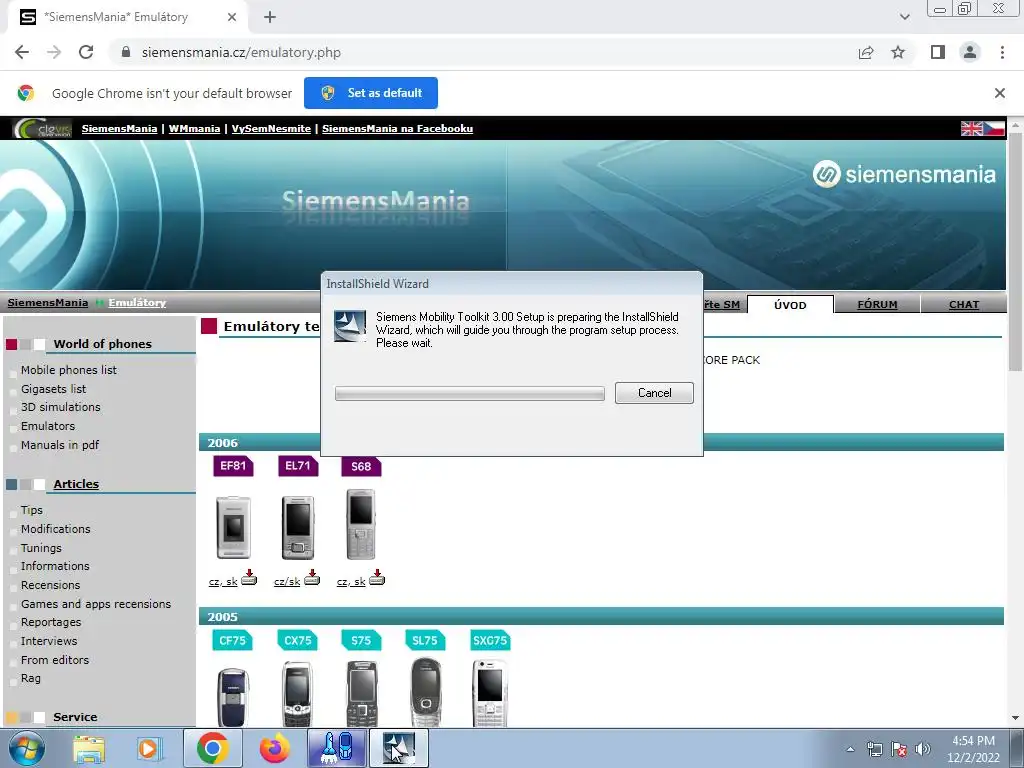The width and height of the screenshot is (1024, 768).
Task: Open the network status tray icon
Action: click(x=874, y=749)
